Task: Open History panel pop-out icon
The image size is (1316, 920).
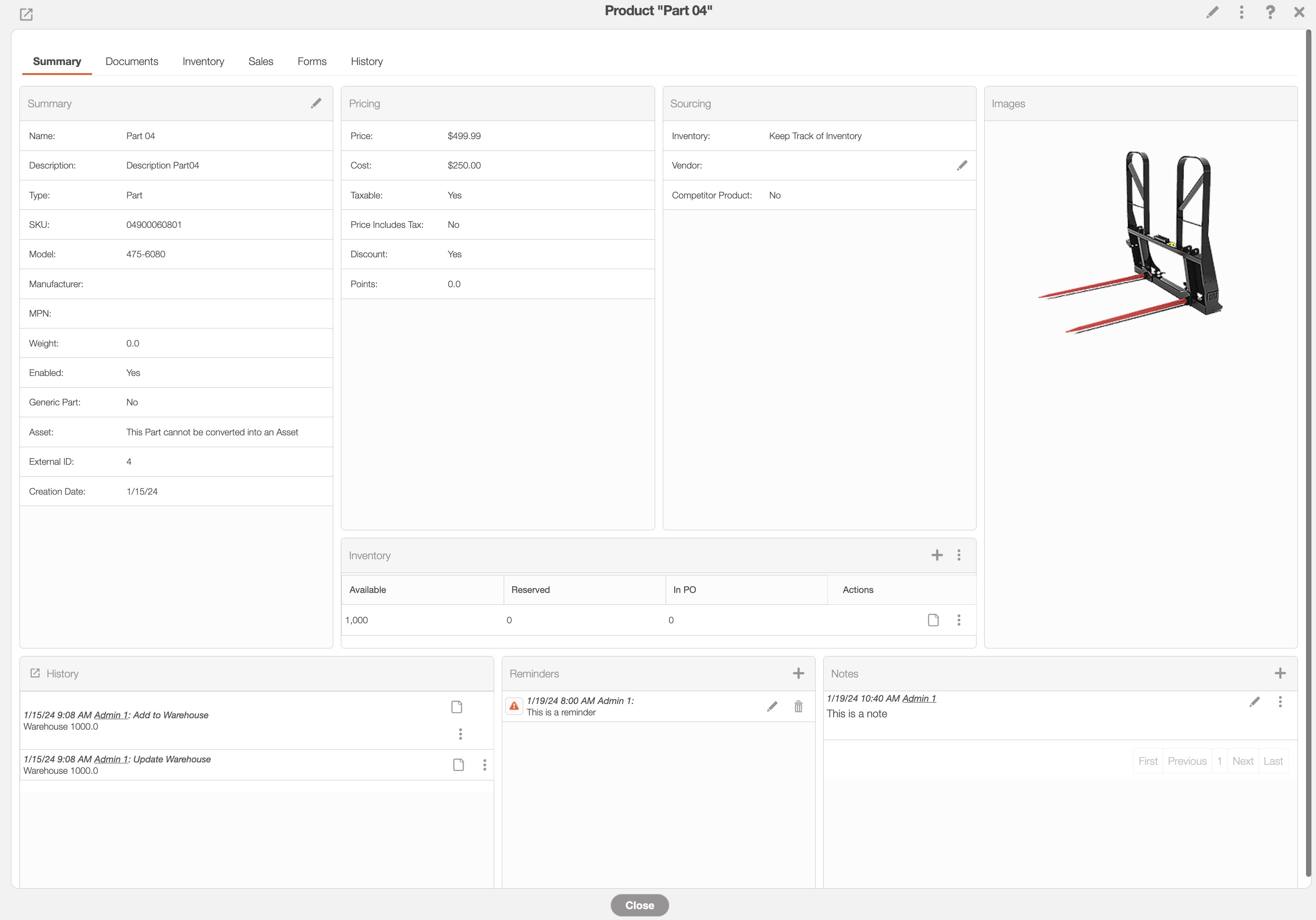Action: 35,674
